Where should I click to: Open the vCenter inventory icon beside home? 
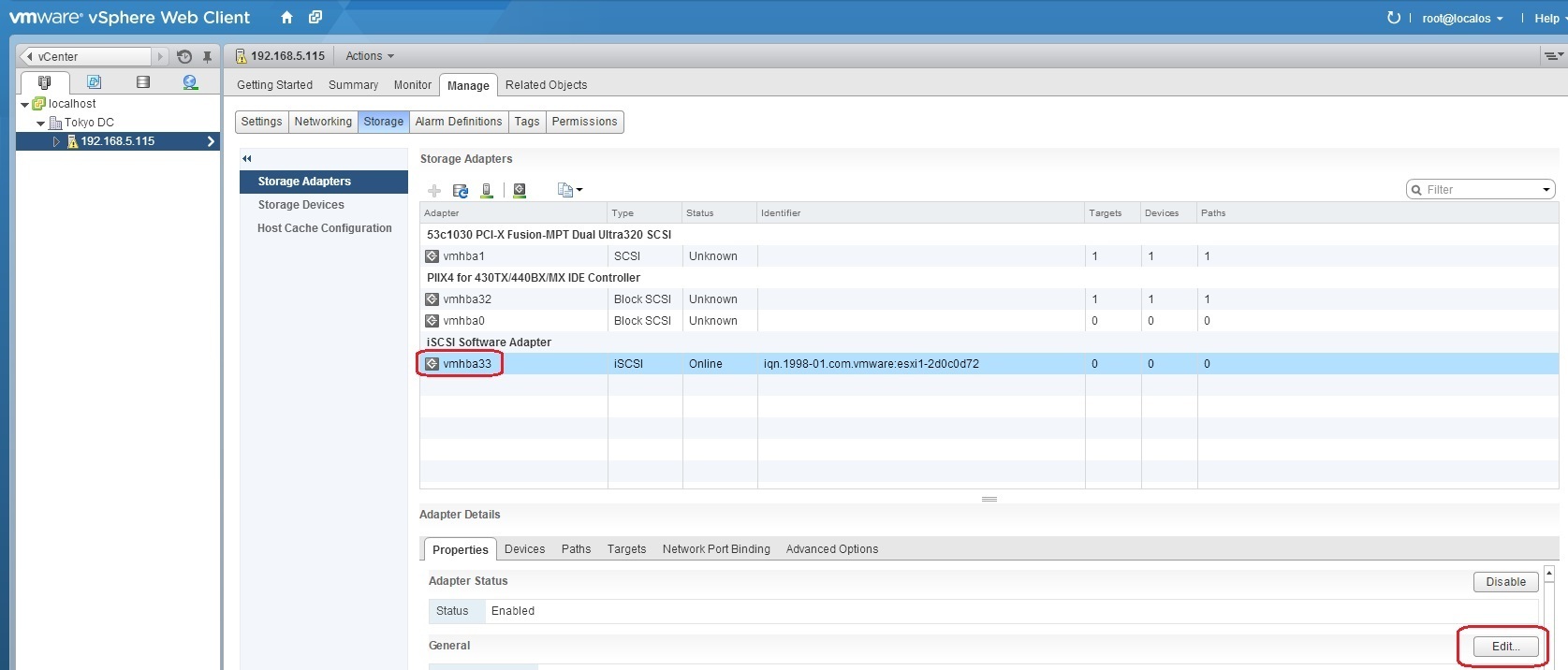click(x=315, y=18)
